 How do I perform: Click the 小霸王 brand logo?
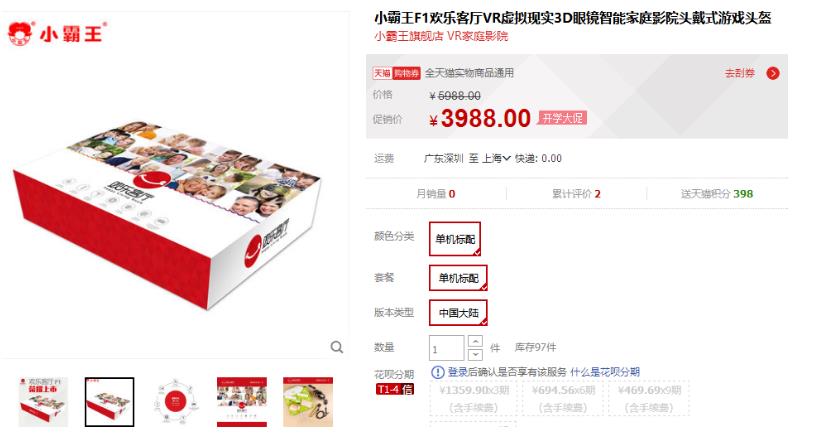(x=57, y=34)
